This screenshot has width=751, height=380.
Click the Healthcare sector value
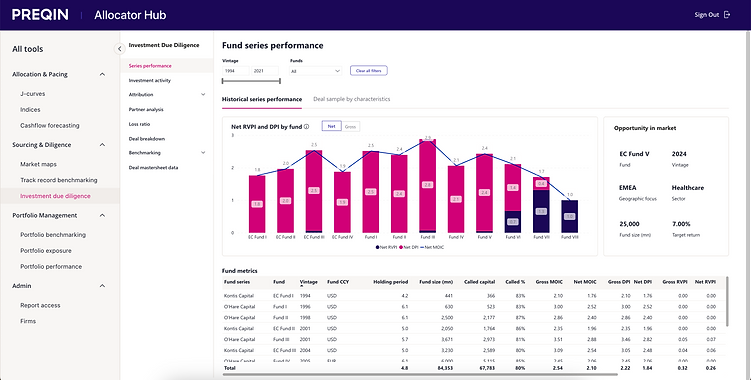coord(688,188)
